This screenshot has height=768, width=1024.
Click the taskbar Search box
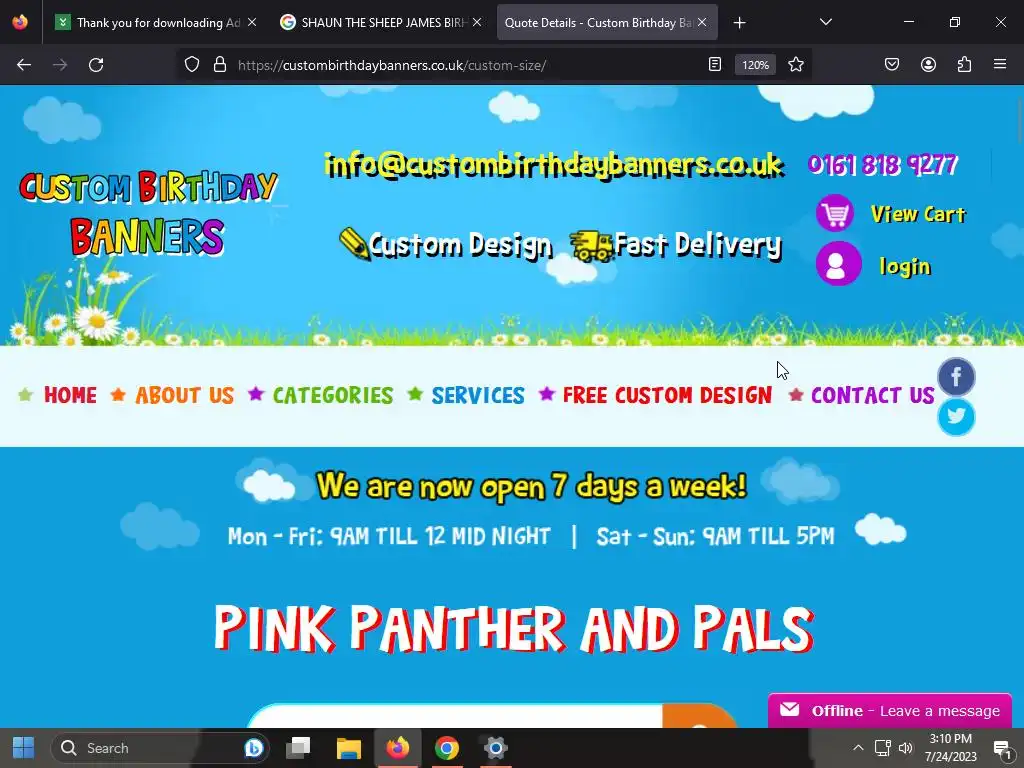click(x=160, y=748)
